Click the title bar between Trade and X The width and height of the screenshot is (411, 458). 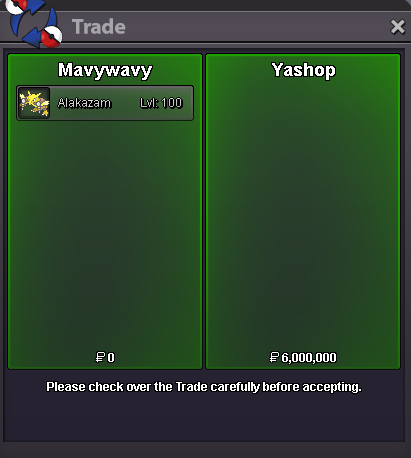click(257, 27)
